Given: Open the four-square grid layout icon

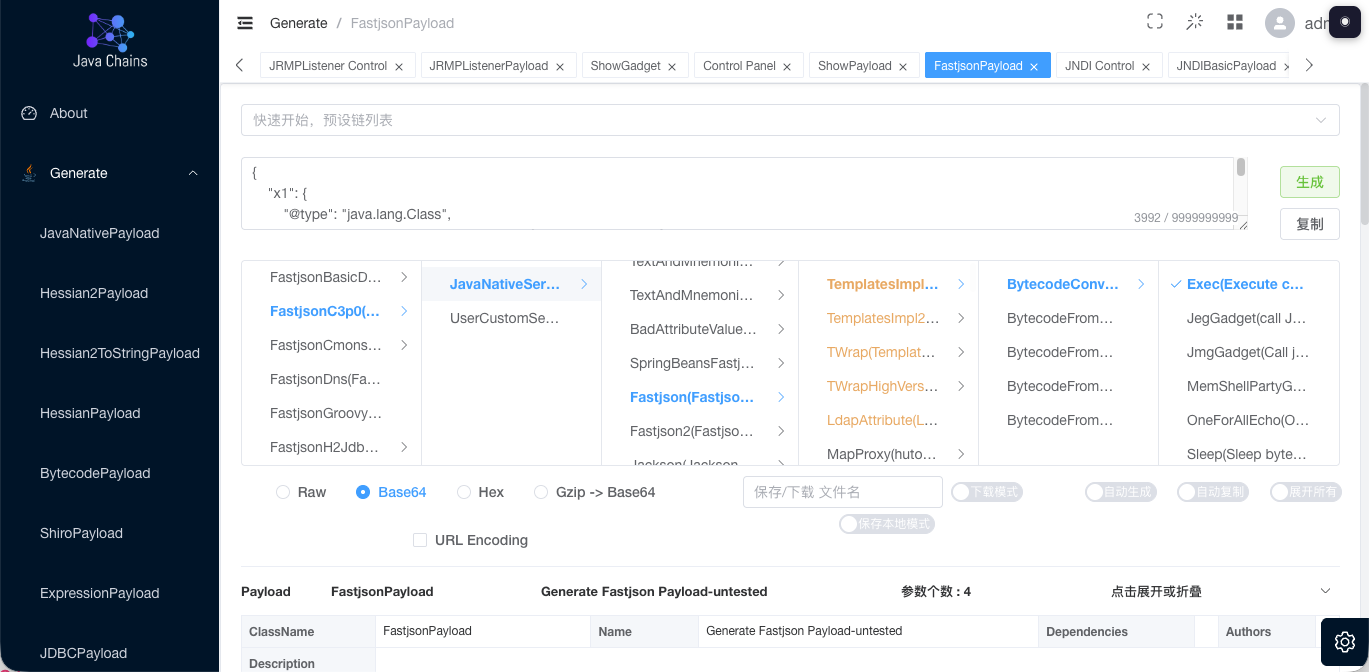Looking at the screenshot, I should (x=1235, y=22).
